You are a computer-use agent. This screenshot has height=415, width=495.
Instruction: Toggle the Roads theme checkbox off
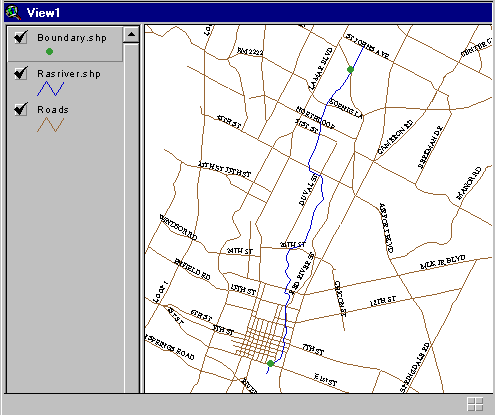21,109
